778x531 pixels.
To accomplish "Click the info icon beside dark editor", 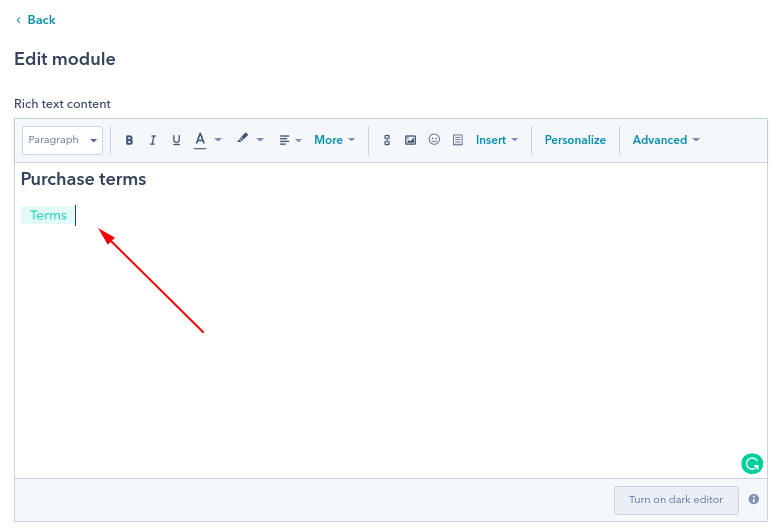I will (x=754, y=499).
